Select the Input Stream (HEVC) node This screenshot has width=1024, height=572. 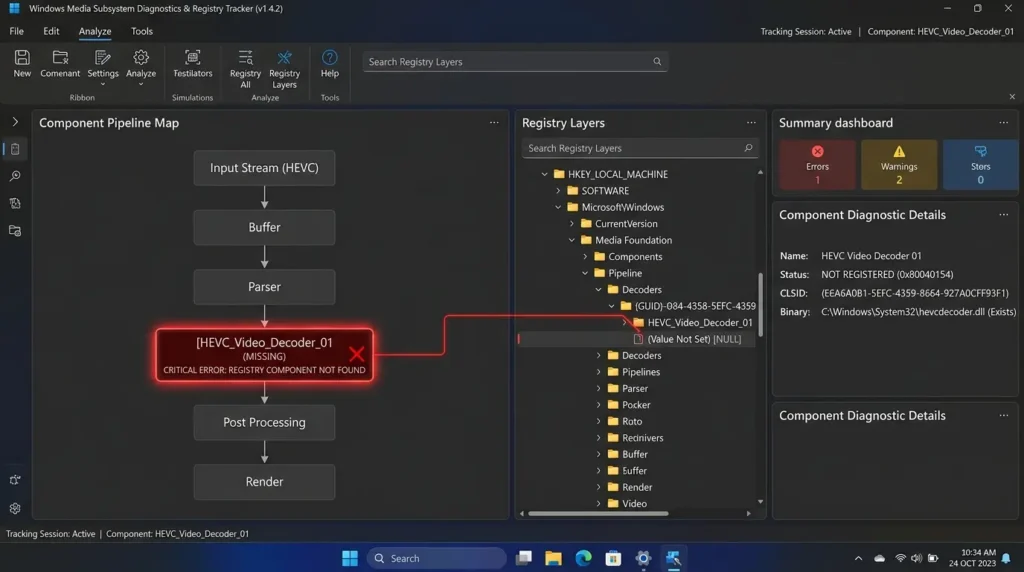(x=264, y=168)
